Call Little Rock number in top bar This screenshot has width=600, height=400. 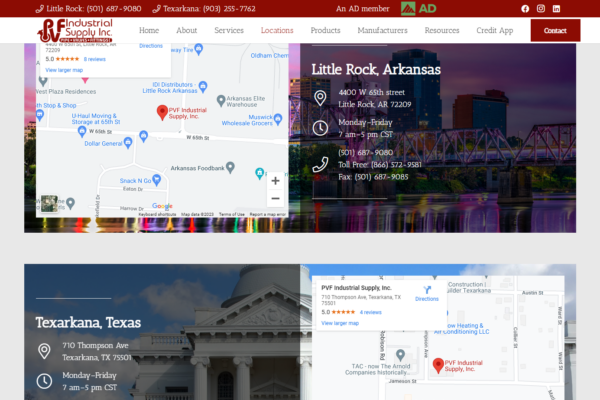[x=88, y=8]
